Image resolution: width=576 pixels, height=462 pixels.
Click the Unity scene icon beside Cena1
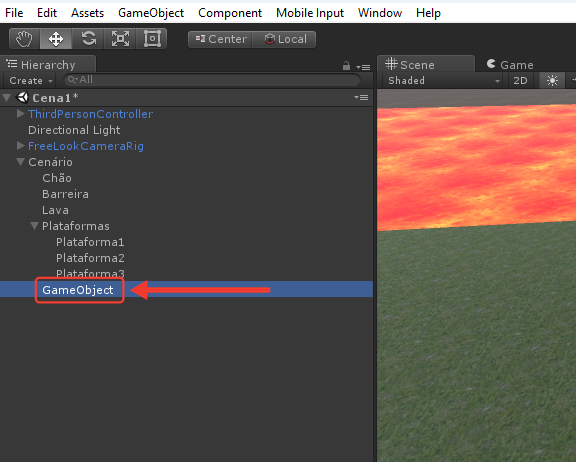coord(22,97)
